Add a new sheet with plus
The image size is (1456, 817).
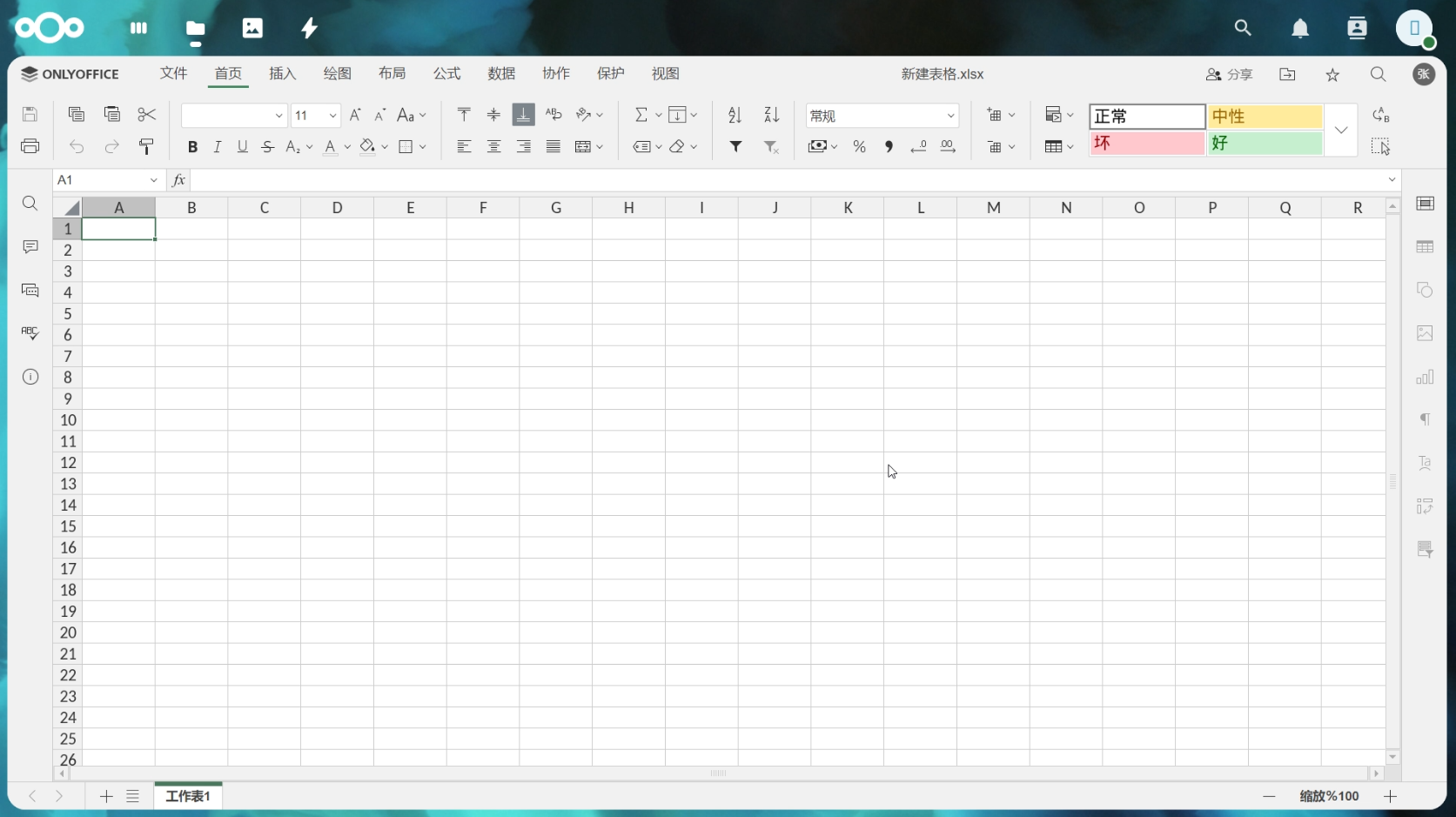106,796
